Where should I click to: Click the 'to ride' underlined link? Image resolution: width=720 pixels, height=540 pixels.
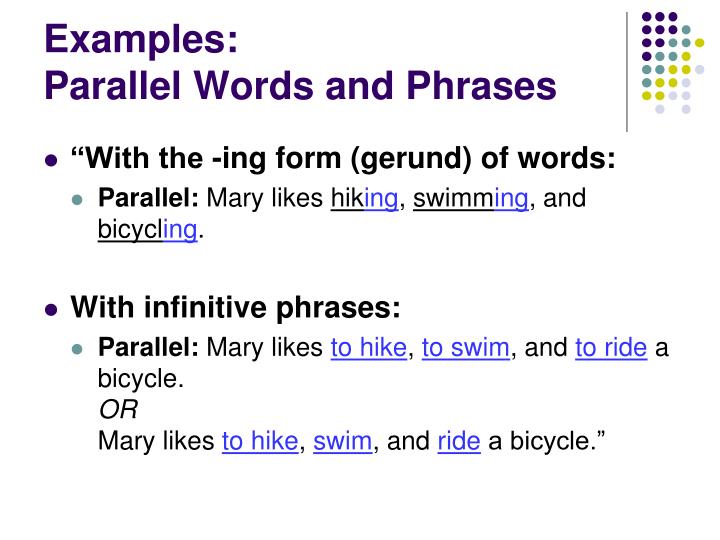(x=611, y=348)
